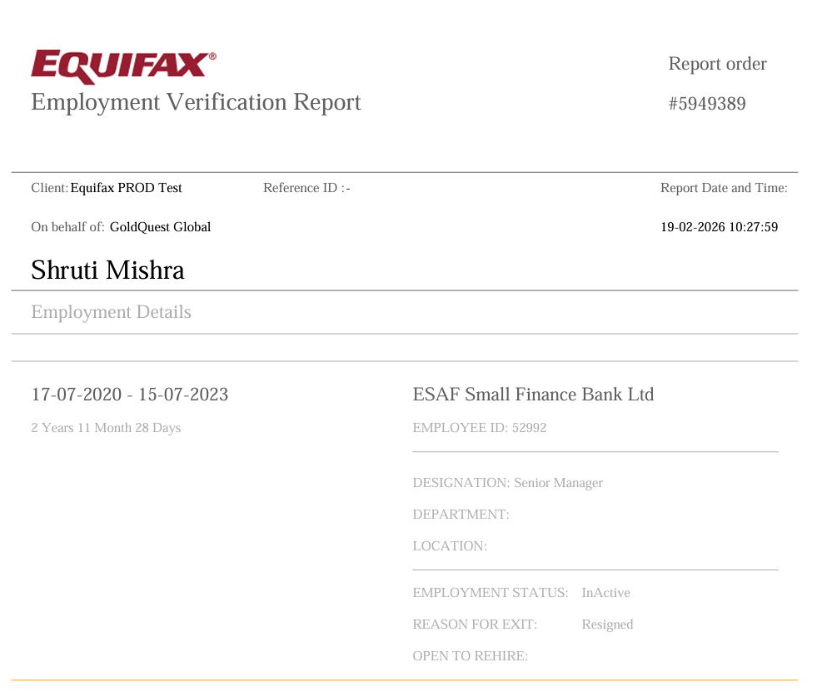Image resolution: width=815 pixels, height=693 pixels.
Task: Click the 'REASON FOR EXIT:' label
Action: click(475, 624)
